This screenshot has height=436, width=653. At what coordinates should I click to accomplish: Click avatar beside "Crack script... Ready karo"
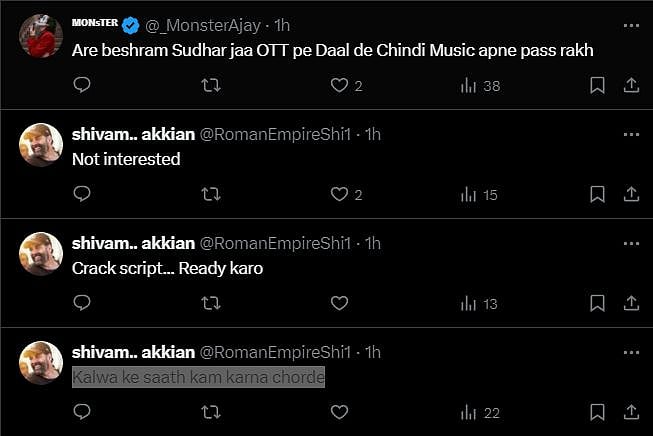41,254
